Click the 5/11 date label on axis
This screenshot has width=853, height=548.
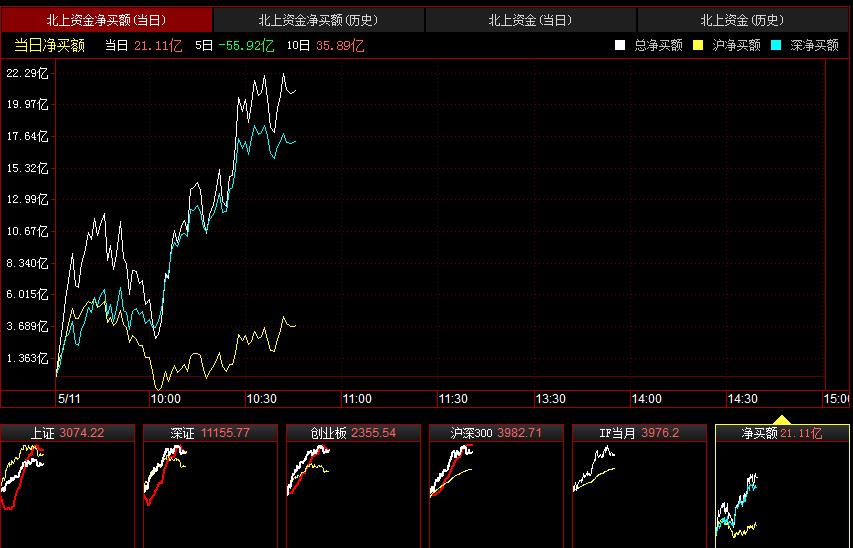tap(69, 399)
